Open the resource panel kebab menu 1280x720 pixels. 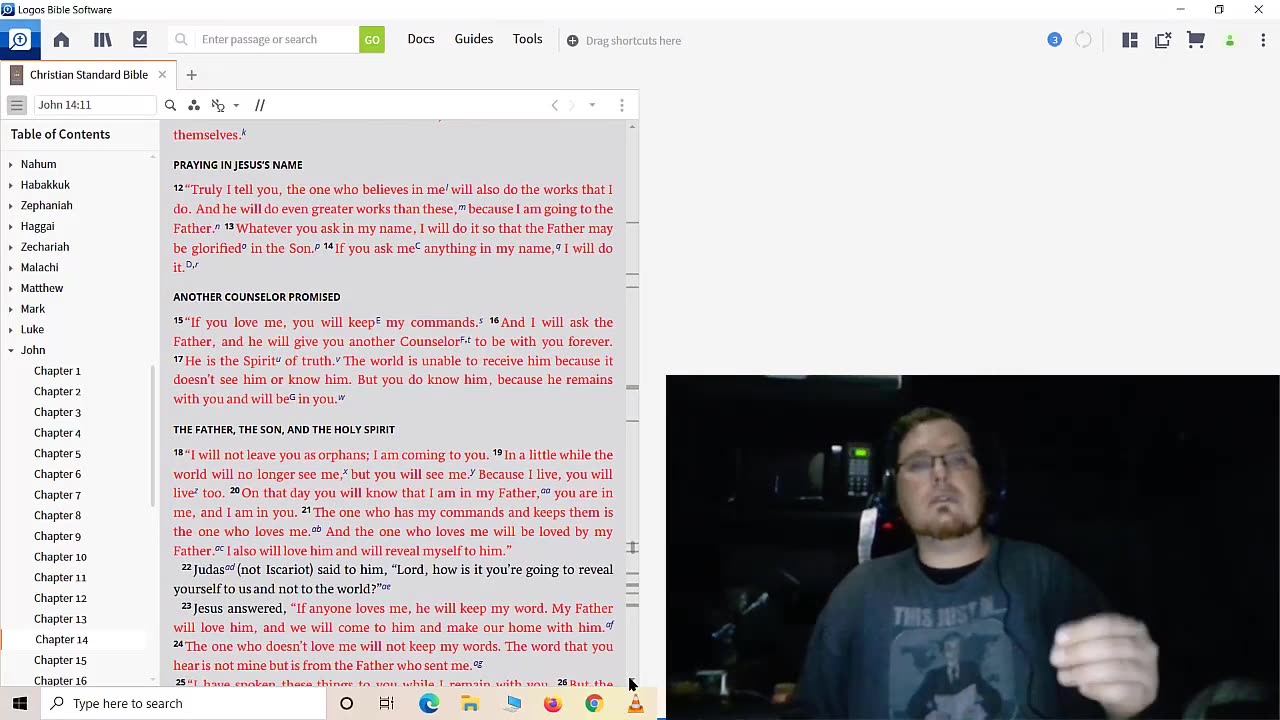[622, 105]
